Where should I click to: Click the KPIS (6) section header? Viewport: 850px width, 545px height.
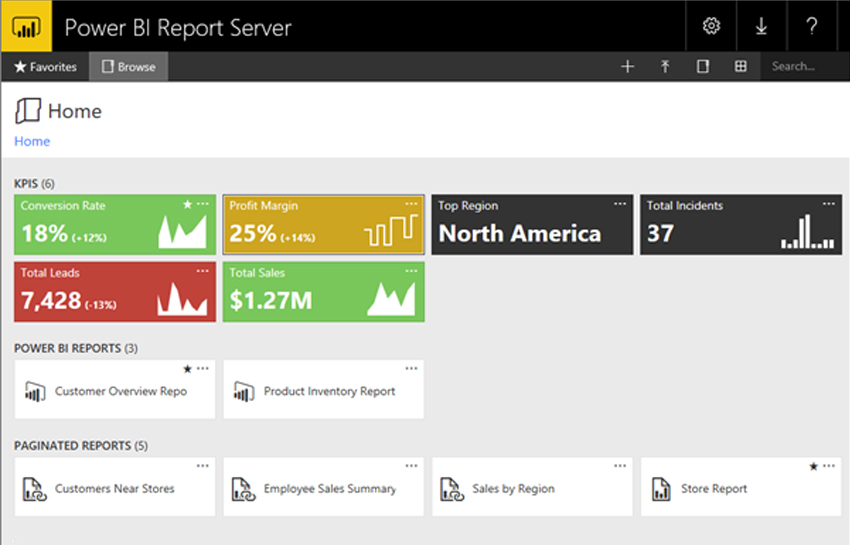35,183
